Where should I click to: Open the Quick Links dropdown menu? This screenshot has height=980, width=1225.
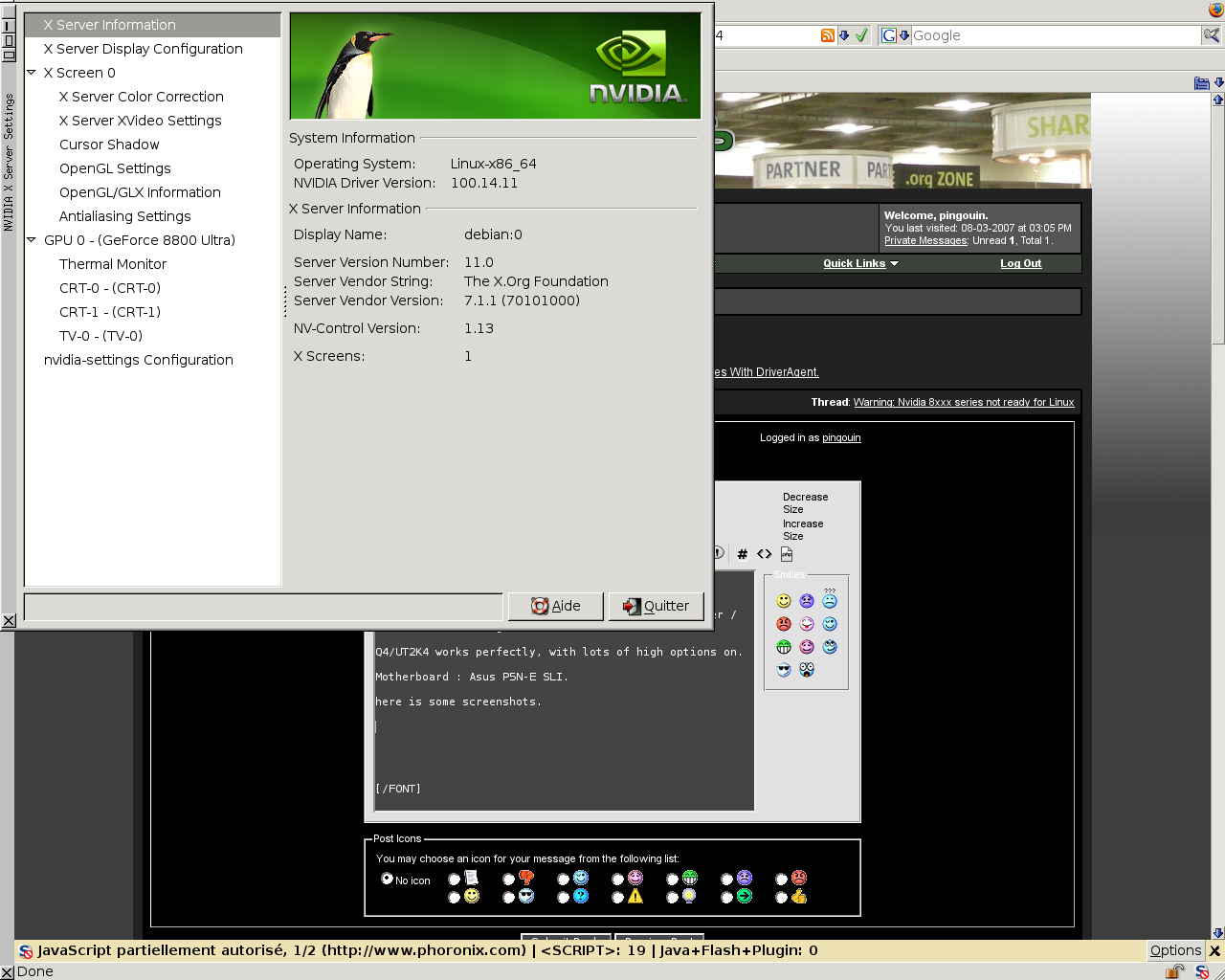(x=860, y=263)
